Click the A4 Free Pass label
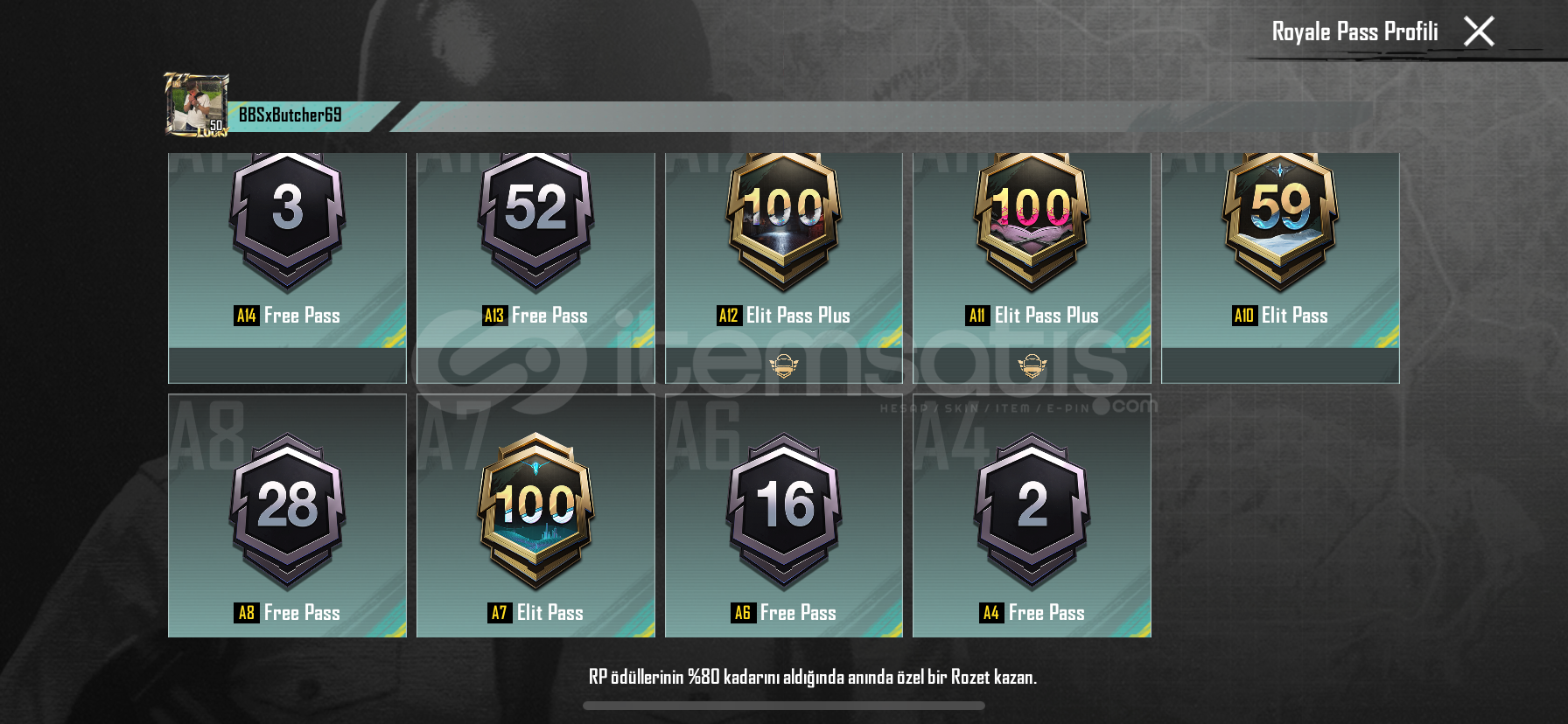1568x724 pixels. point(1032,613)
